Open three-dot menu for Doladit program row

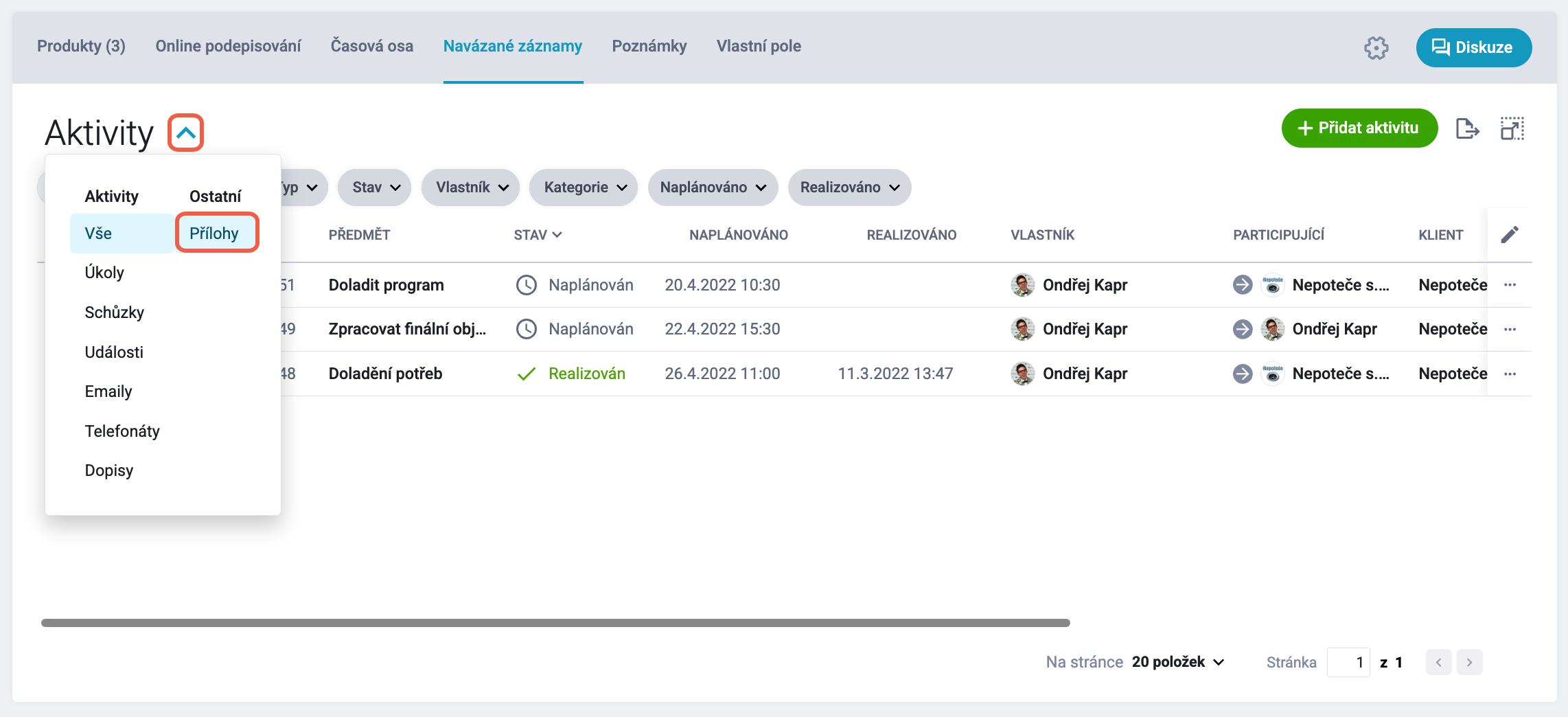point(1510,285)
